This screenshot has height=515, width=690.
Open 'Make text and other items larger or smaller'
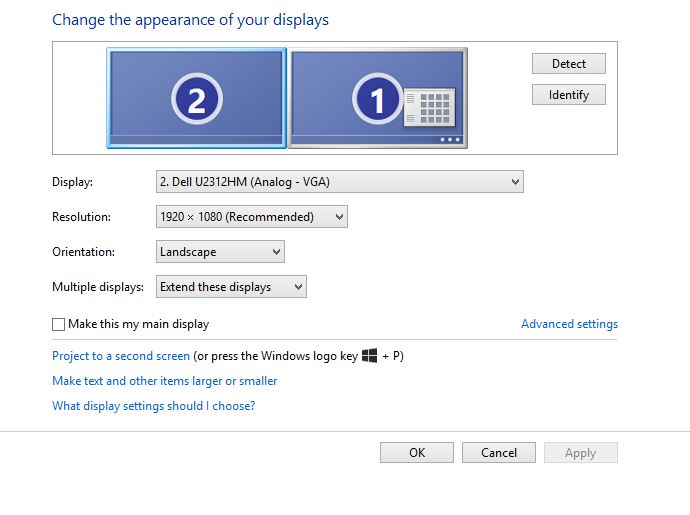[x=164, y=381]
